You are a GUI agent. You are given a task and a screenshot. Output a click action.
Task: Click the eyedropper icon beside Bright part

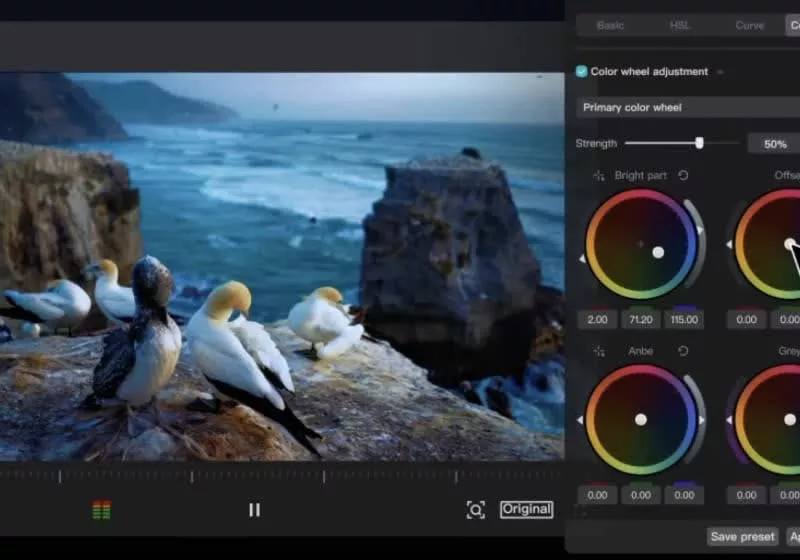pos(599,176)
